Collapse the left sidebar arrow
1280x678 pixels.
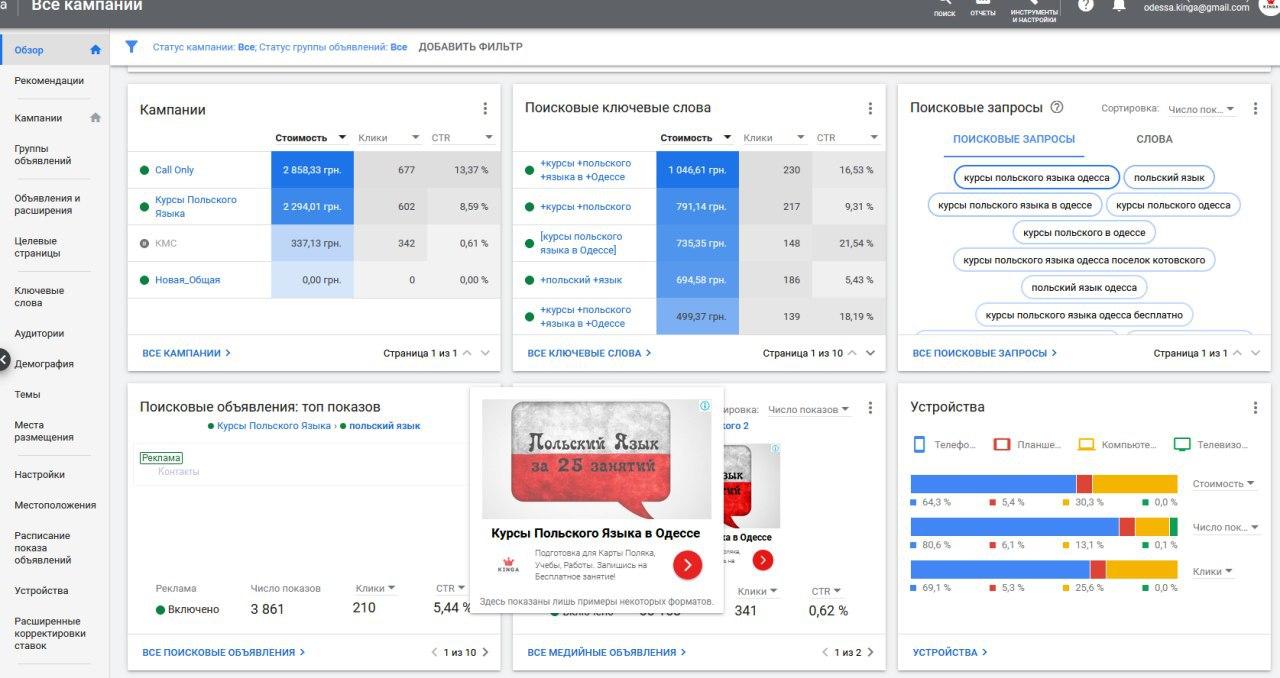4,359
